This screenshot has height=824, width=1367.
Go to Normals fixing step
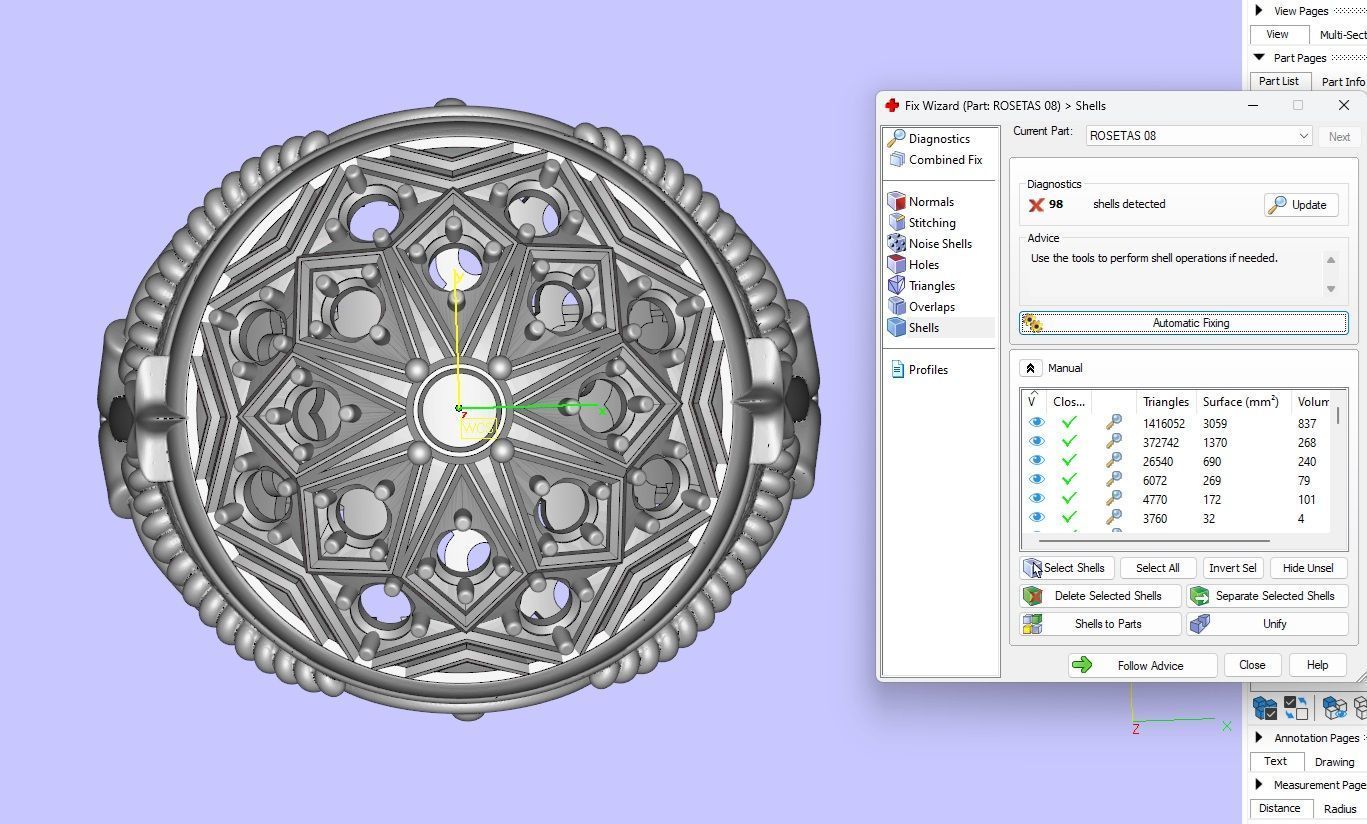click(920, 202)
